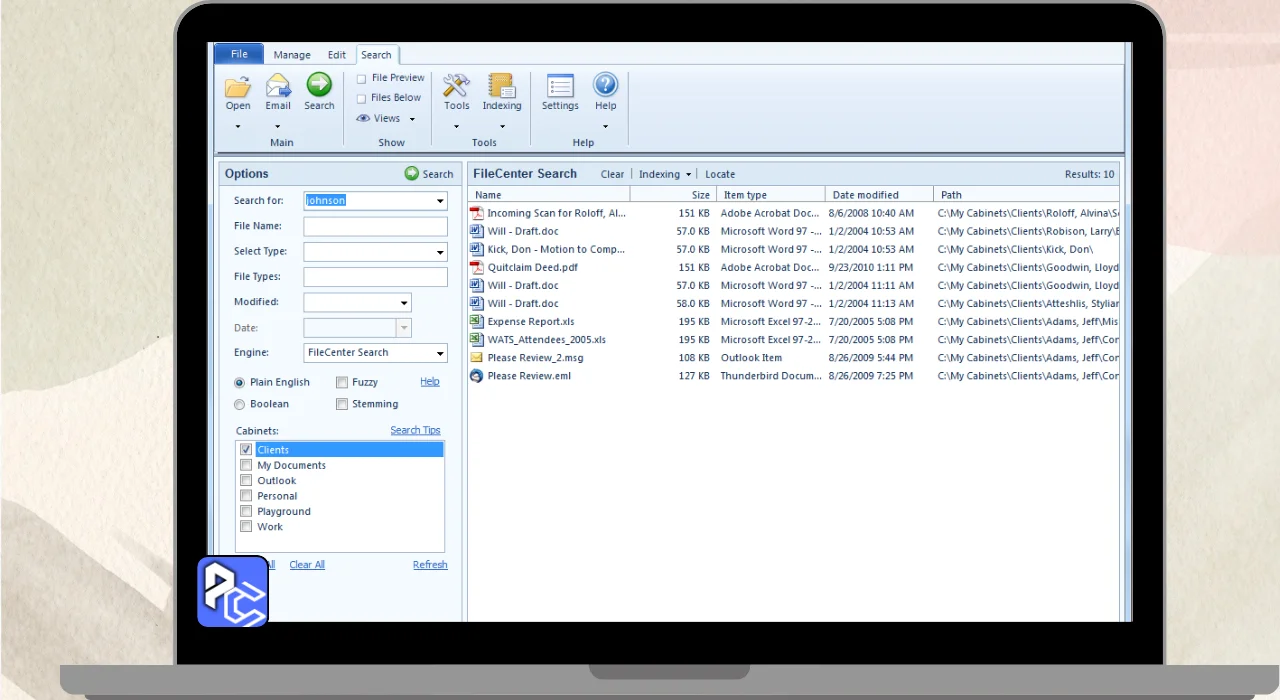Tick the Fuzzy search checkbox
This screenshot has width=1280, height=700.
point(342,382)
